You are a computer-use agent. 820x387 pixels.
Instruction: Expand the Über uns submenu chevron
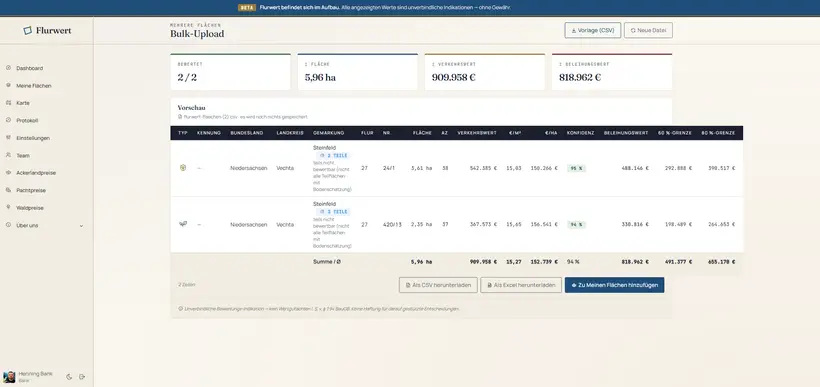(x=81, y=225)
